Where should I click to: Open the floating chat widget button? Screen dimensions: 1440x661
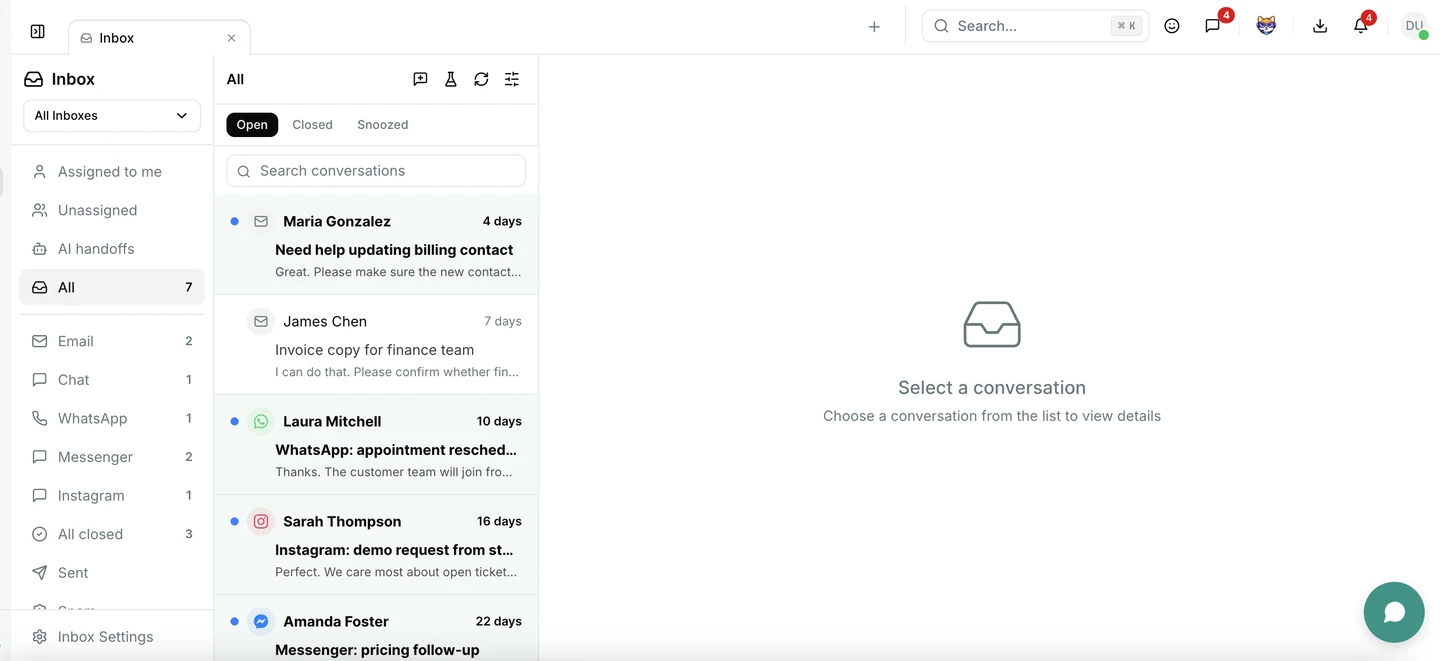[x=1394, y=612]
